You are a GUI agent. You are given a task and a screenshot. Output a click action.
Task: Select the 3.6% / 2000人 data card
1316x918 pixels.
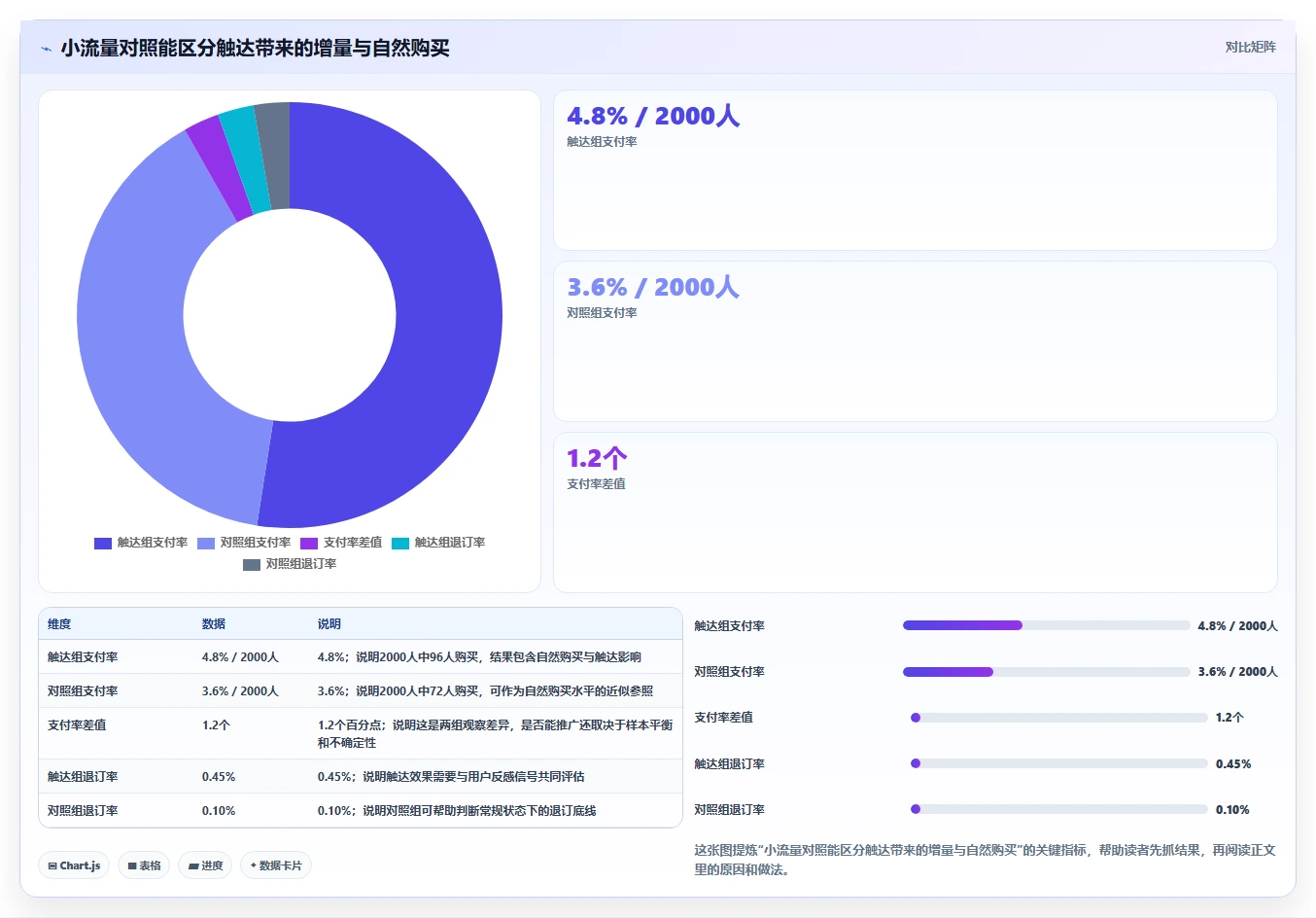pos(916,341)
